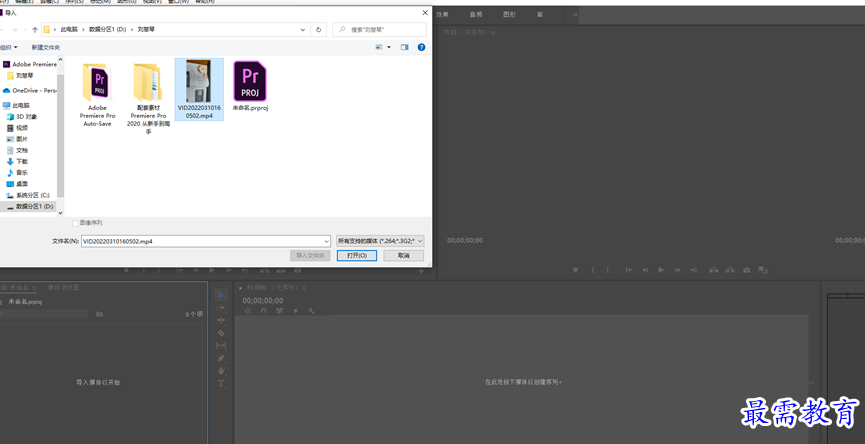Open Timeline display settings wrench
Image resolution: width=865 pixels, height=444 pixels.
pos(311,311)
